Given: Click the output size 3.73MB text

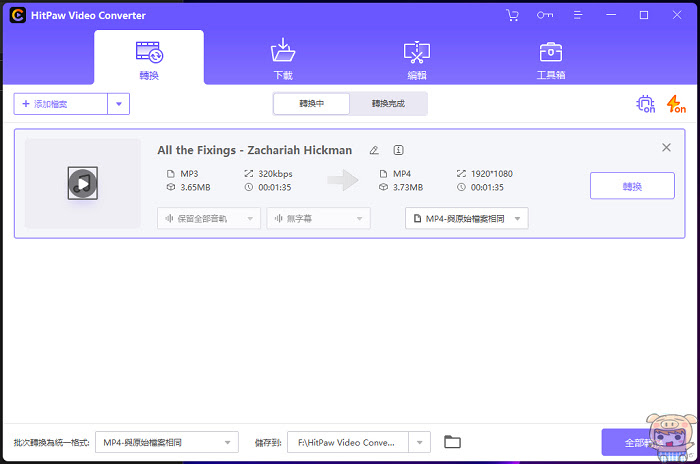Looking at the screenshot, I should pos(408,188).
